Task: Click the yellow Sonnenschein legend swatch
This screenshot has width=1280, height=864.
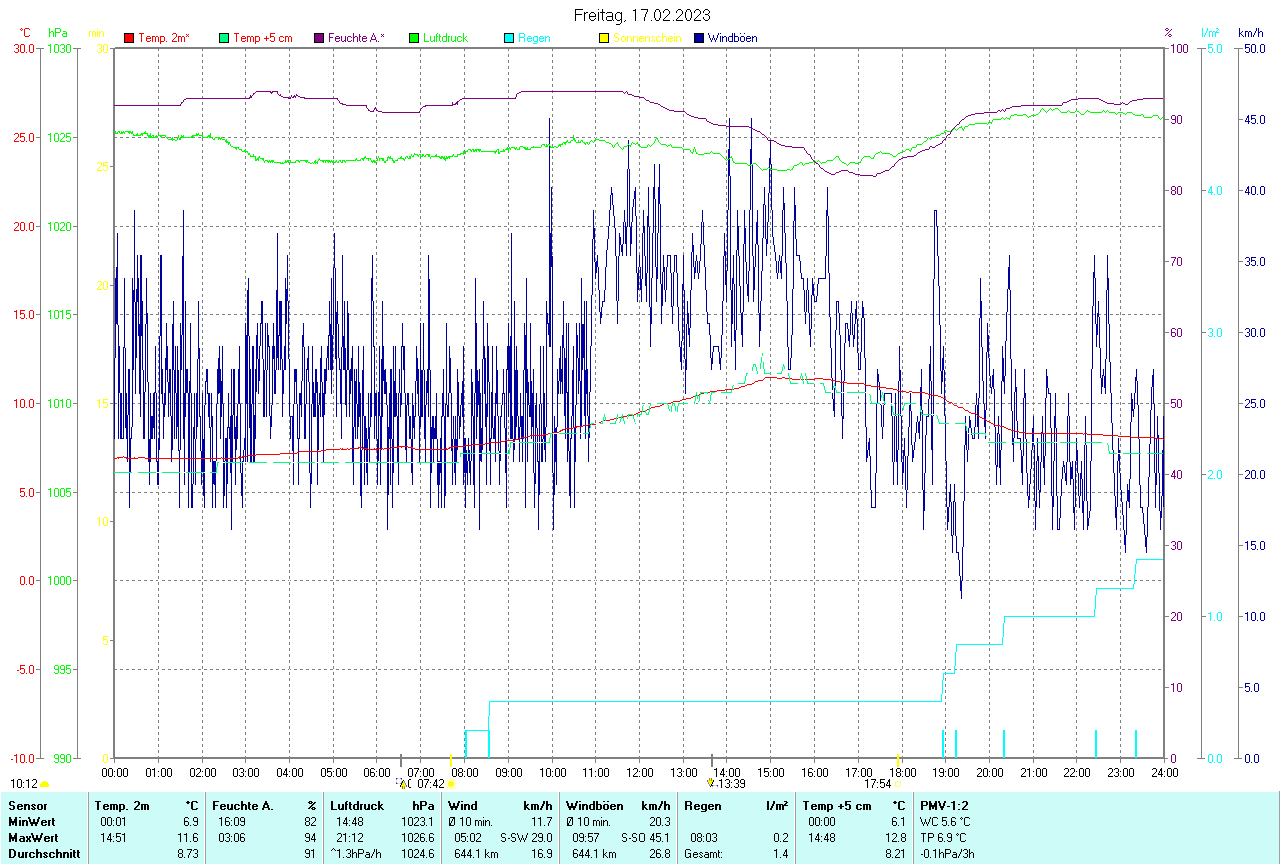Action: click(x=603, y=38)
